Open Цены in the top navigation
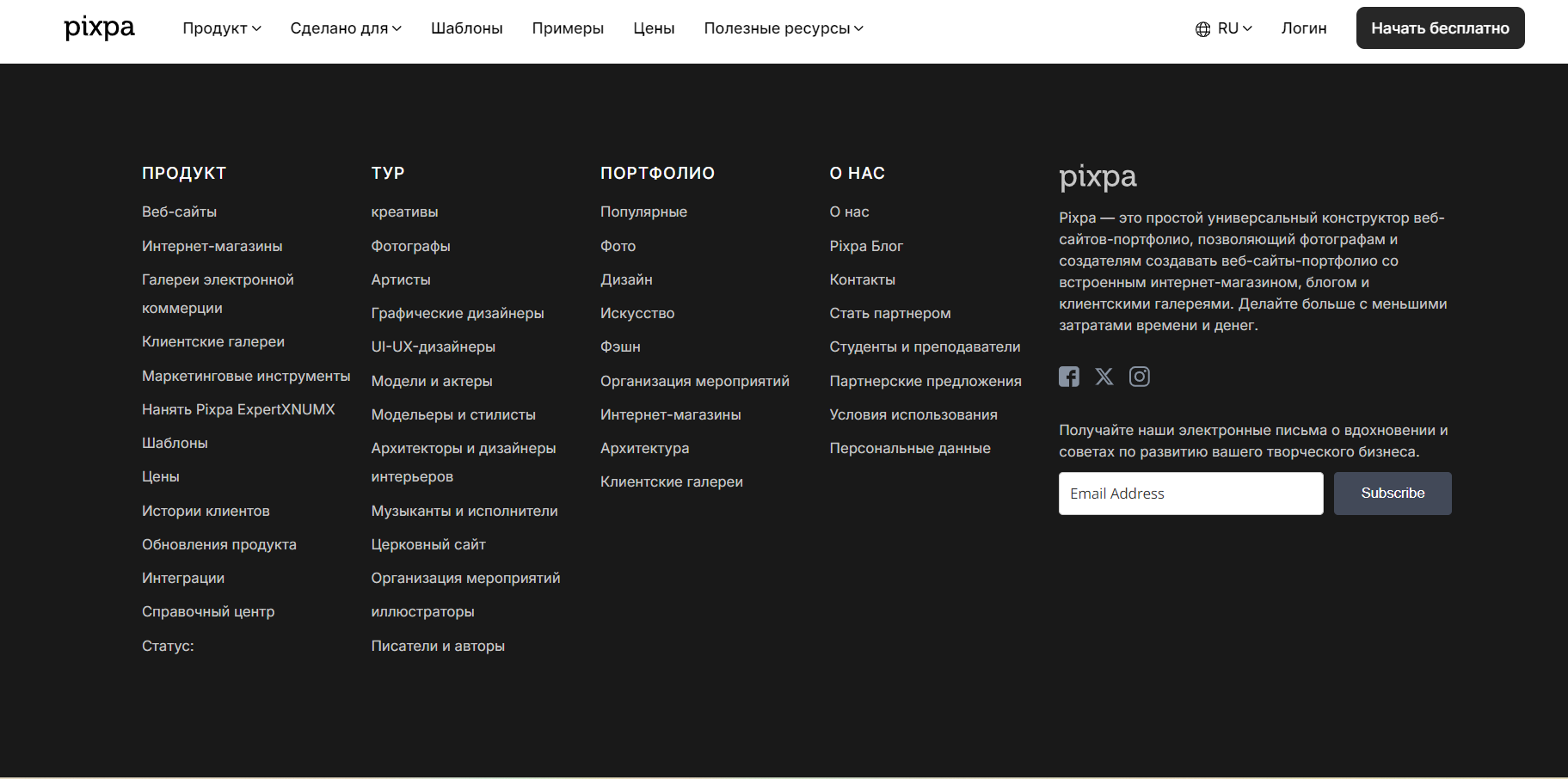 point(654,28)
